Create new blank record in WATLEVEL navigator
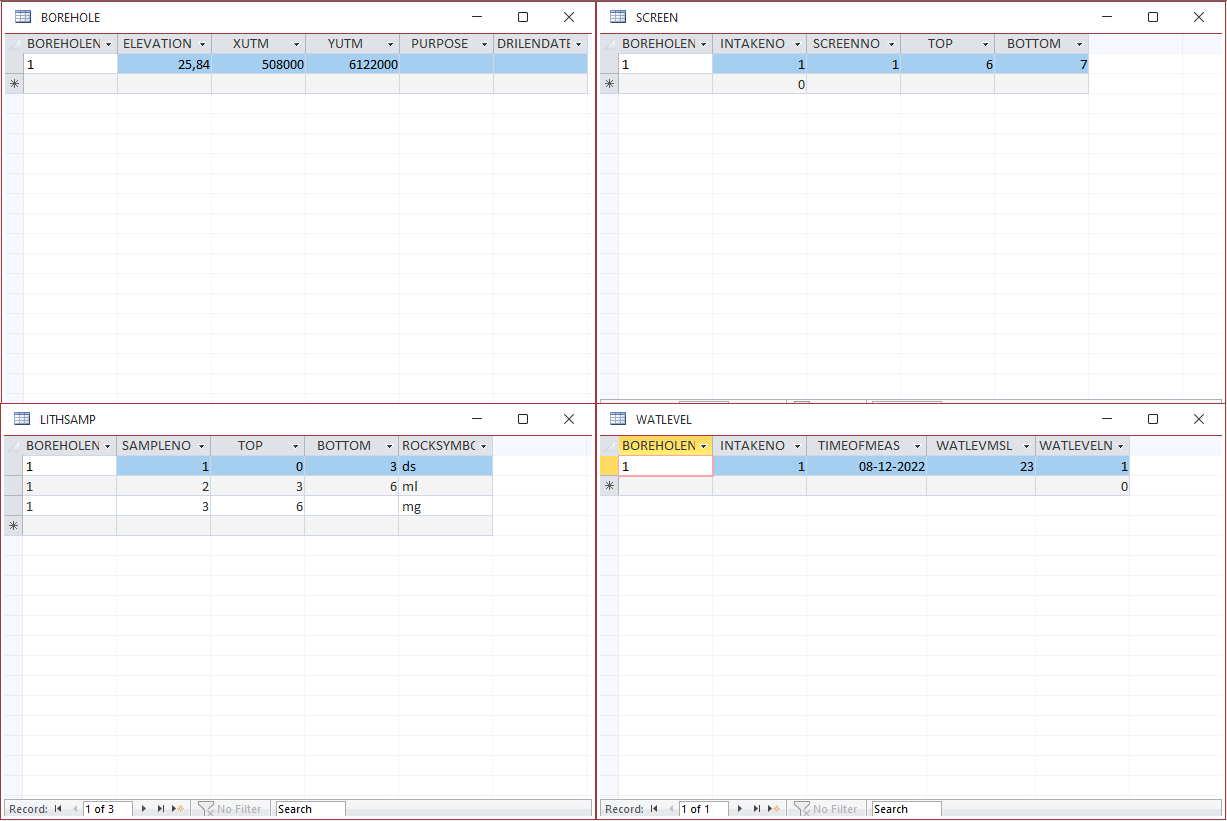 [774, 809]
